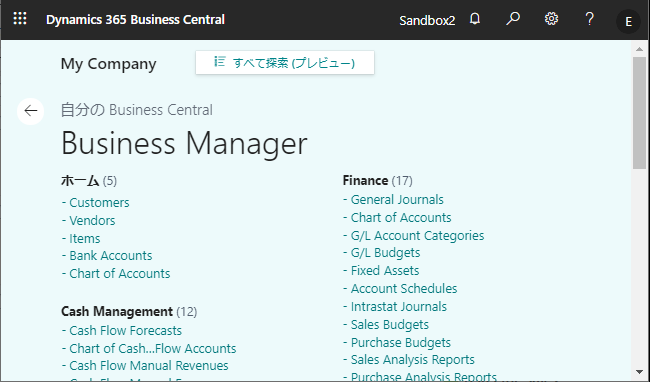The height and width of the screenshot is (382, 650).
Task: Click the すべて探索 (プレビュー) button
Action: tap(285, 63)
